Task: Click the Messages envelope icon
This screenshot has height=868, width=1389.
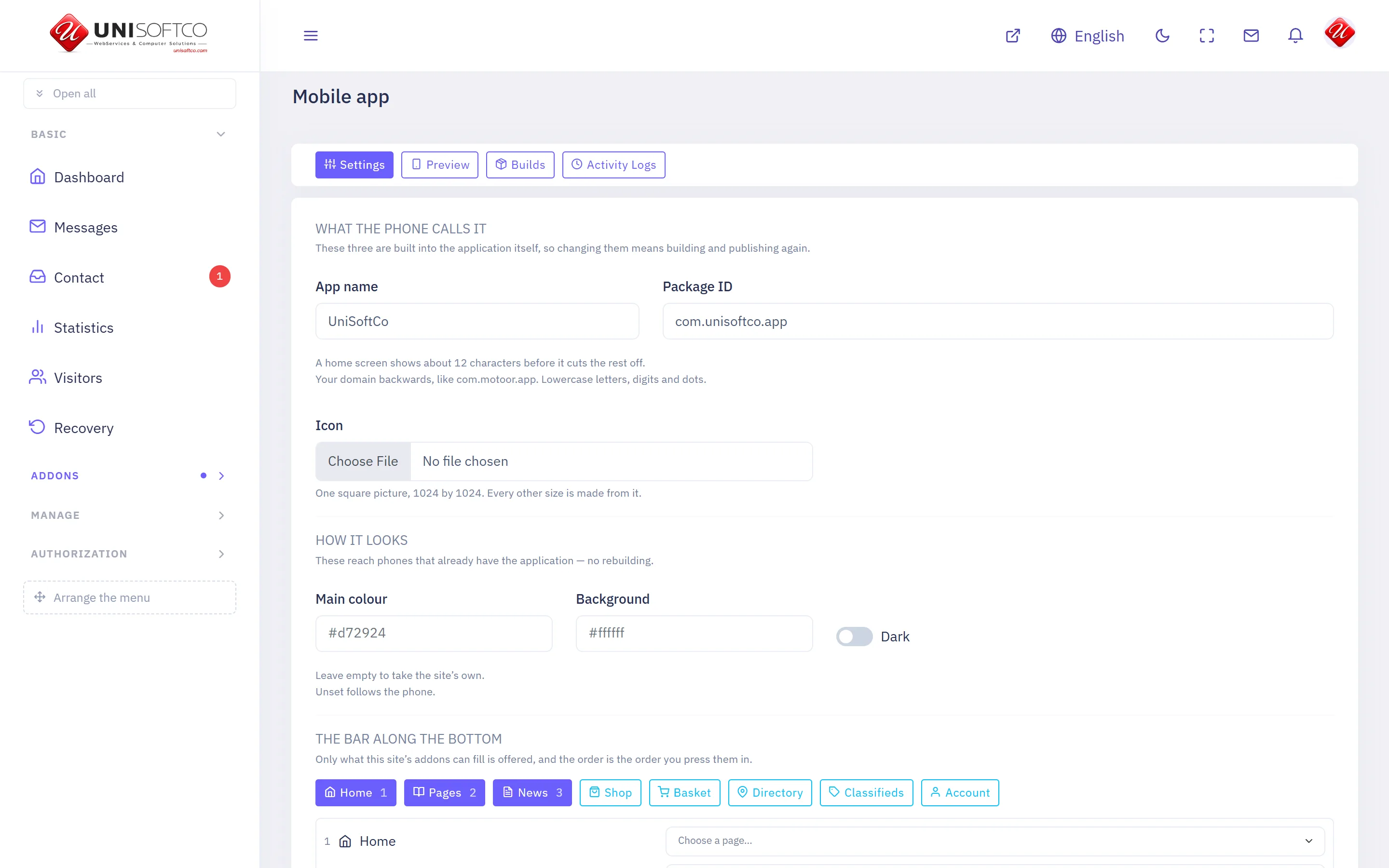Action: coord(37,226)
